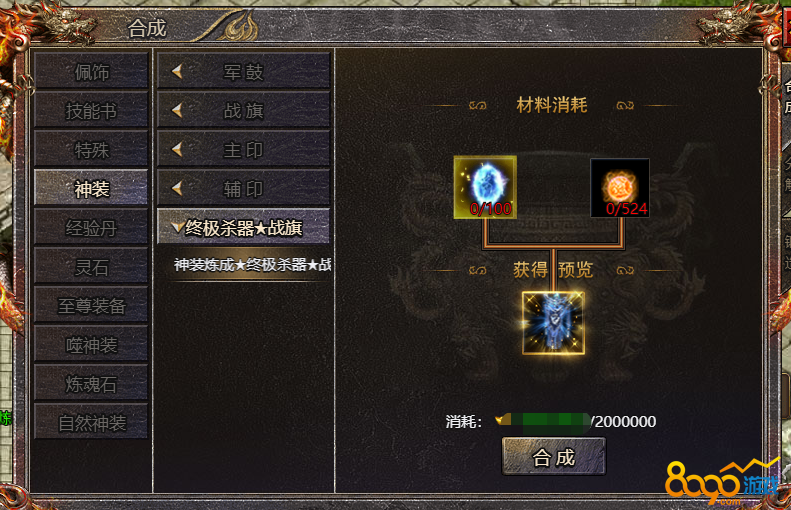Image resolution: width=791 pixels, height=510 pixels.
Task: Select the 灵石 tab
Action: tap(91, 267)
